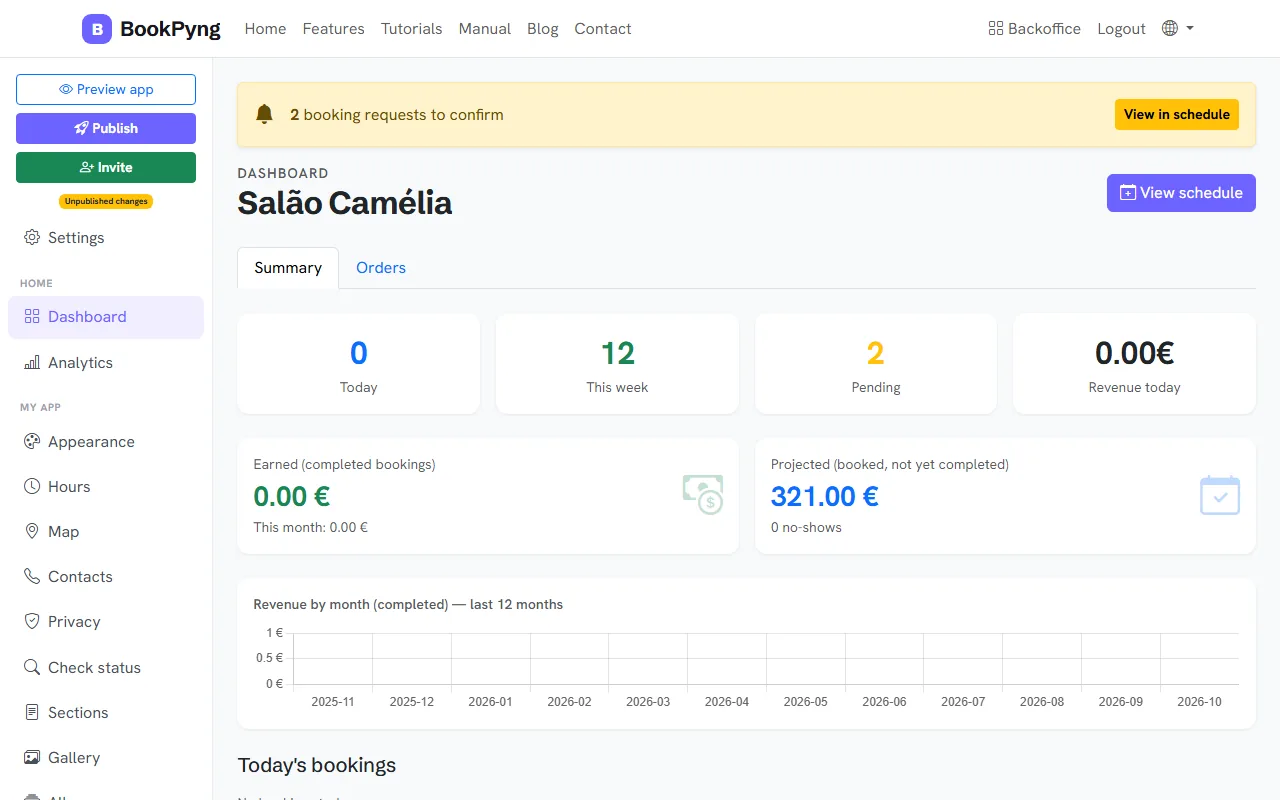This screenshot has height=800, width=1280.
Task: Click the Settings gear icon
Action: (32, 238)
